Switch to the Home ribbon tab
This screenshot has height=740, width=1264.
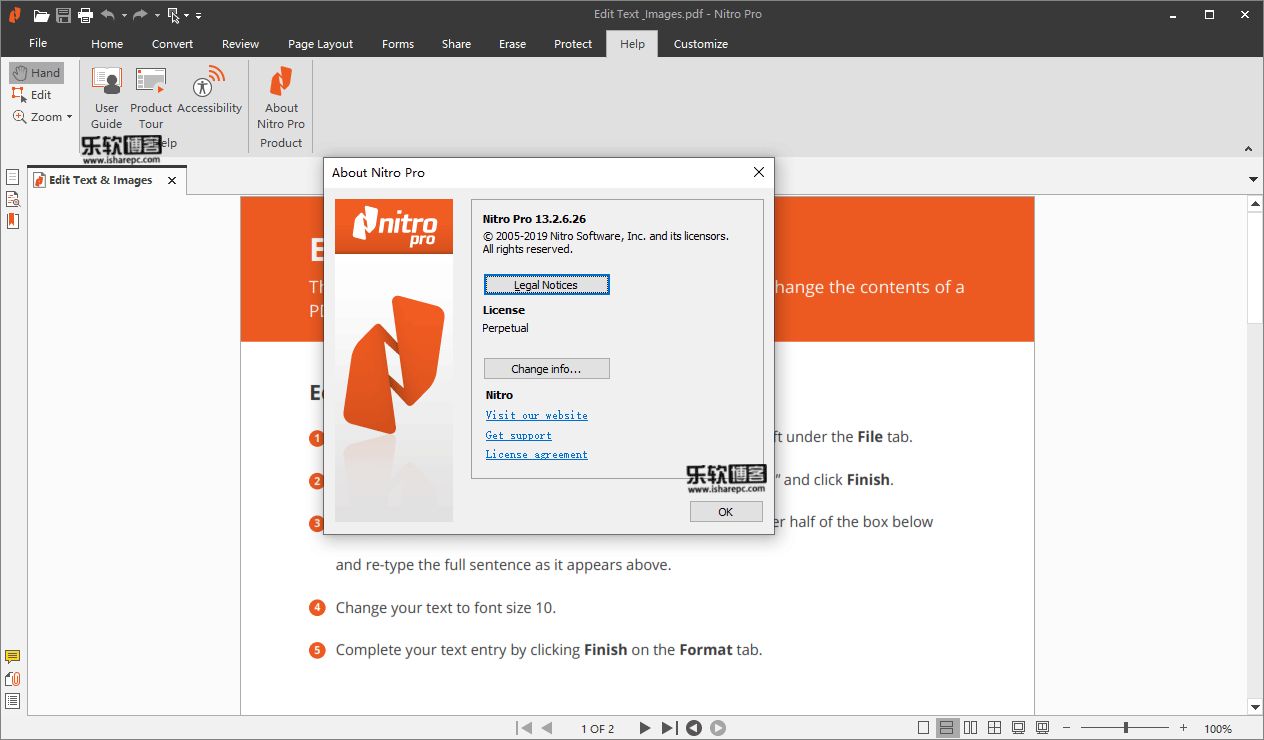[107, 44]
